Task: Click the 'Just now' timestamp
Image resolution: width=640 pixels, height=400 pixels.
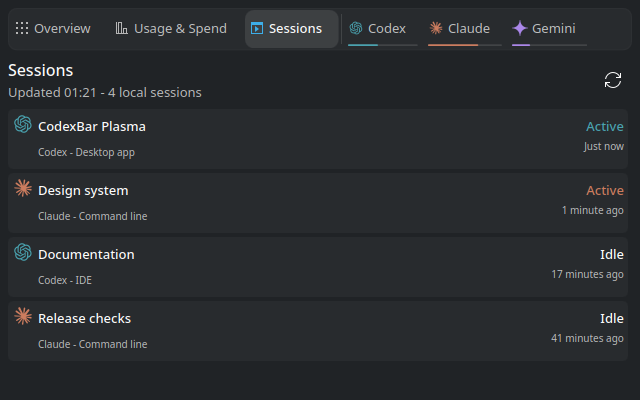Action: [604, 146]
